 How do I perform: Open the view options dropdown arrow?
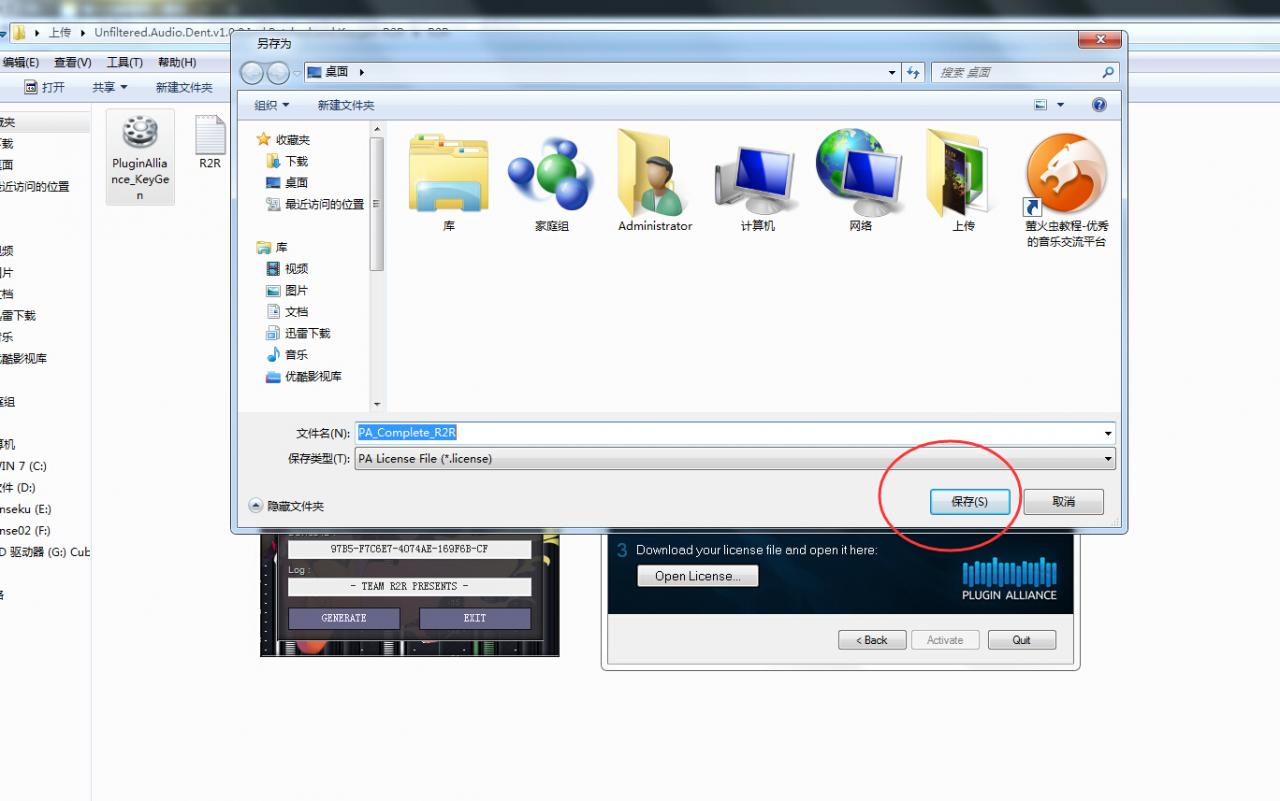tap(1061, 105)
